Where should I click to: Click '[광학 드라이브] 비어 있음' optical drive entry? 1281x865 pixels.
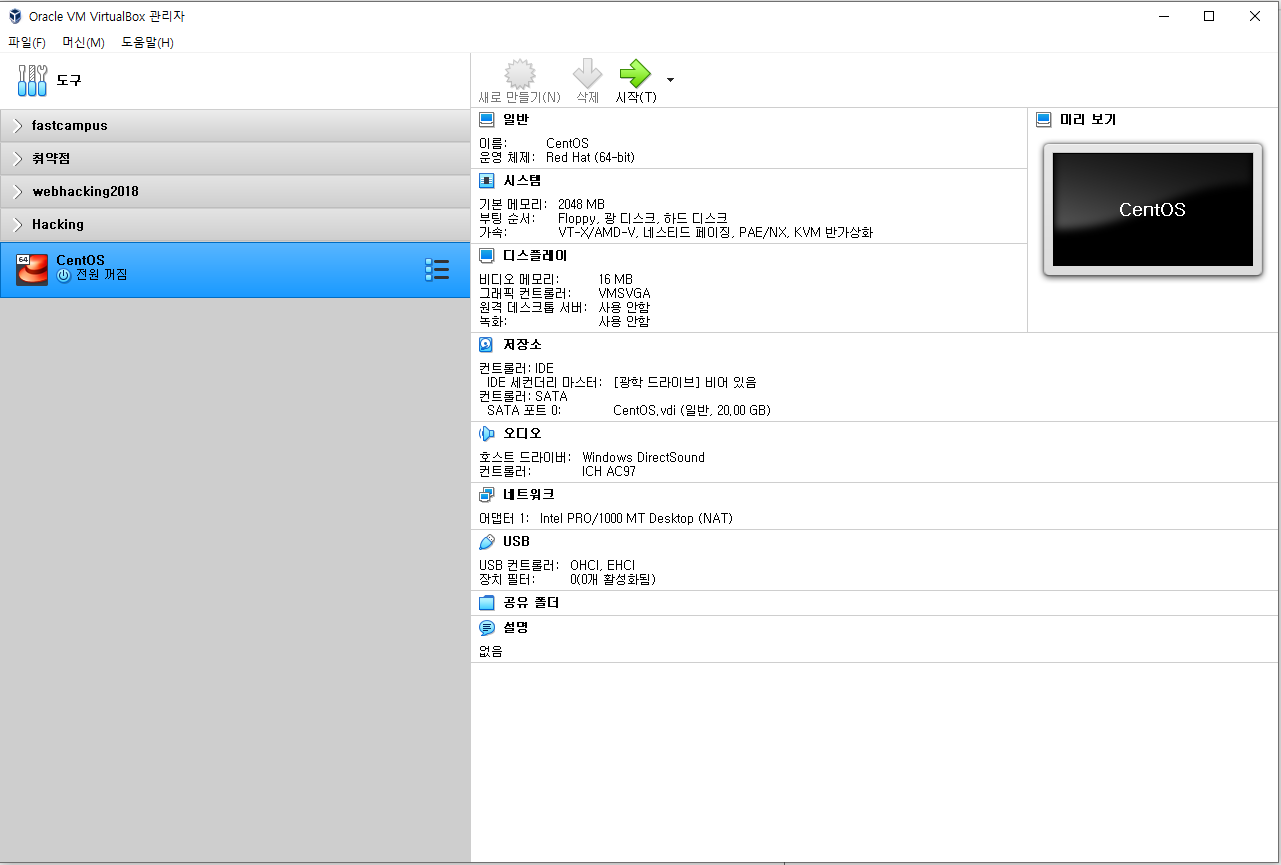pyautogui.click(x=685, y=382)
